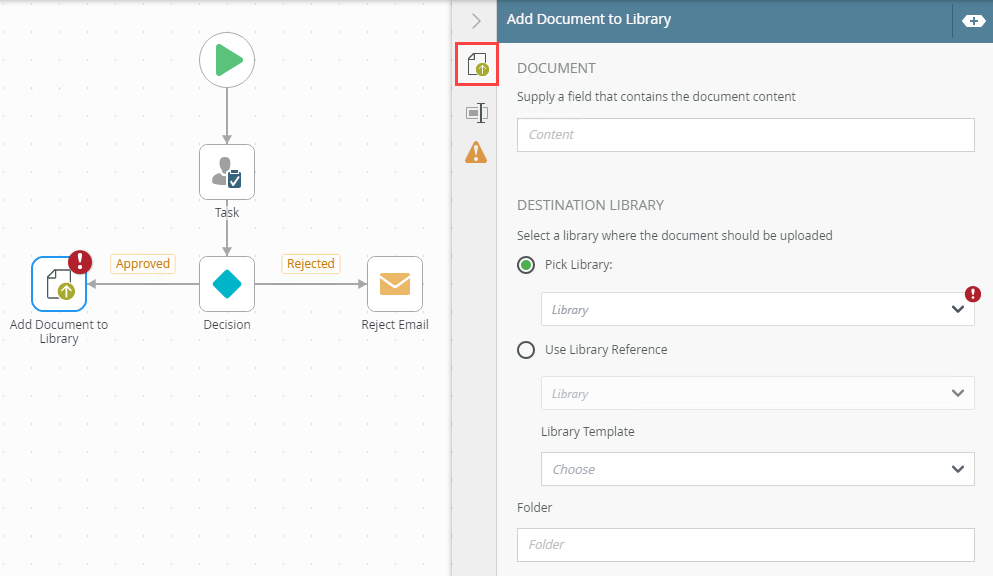Click the Rejected line label

pos(310,264)
